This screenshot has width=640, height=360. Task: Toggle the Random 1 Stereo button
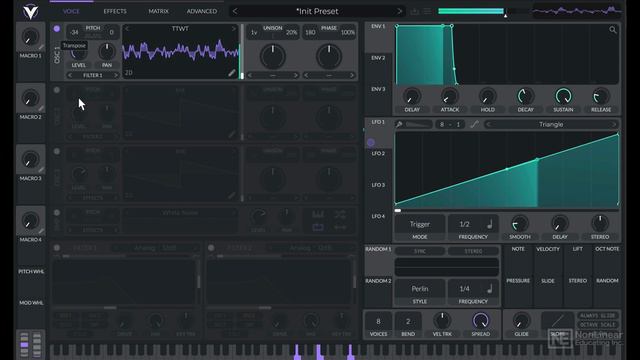click(x=473, y=251)
